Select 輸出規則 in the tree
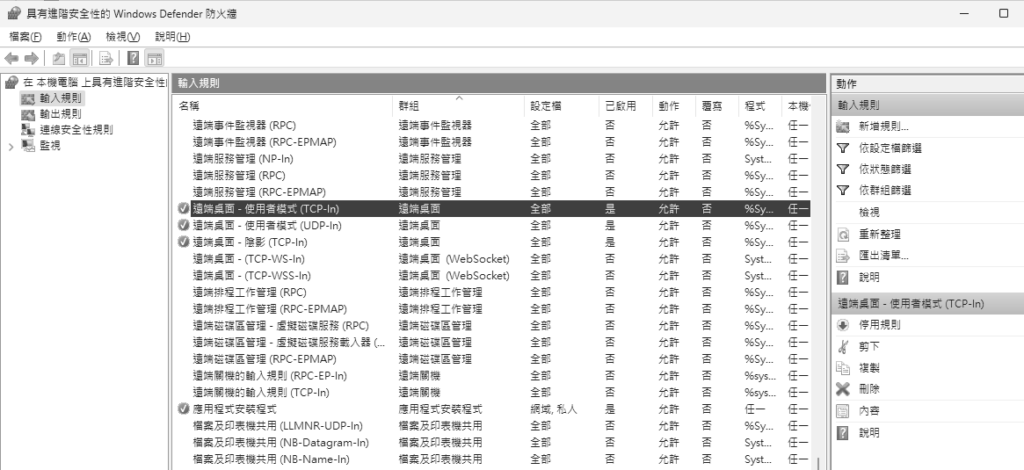The width and height of the screenshot is (1024, 470). tap(61, 114)
